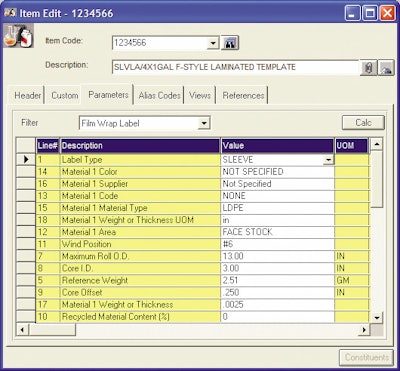Open the Item Code dropdown arrow
This screenshot has width=400, height=371.
213,43
